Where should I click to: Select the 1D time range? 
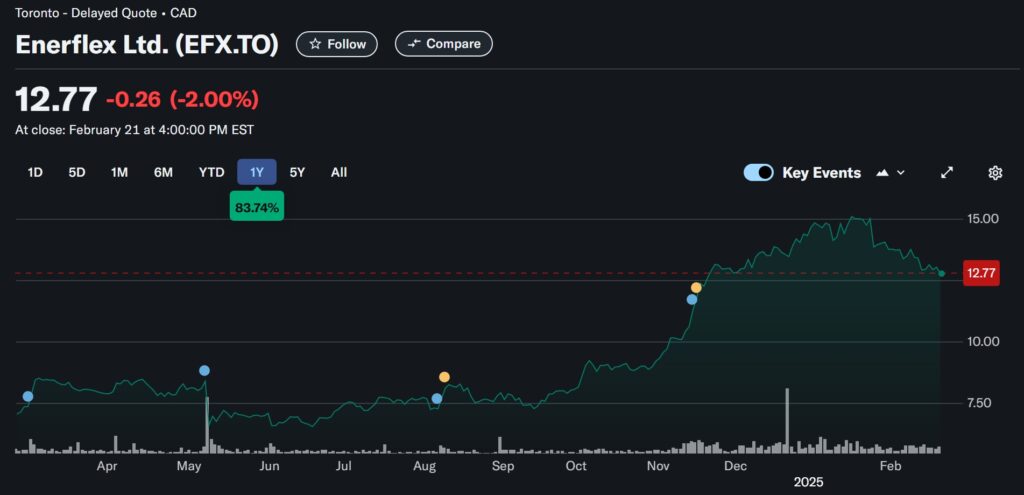[35, 172]
